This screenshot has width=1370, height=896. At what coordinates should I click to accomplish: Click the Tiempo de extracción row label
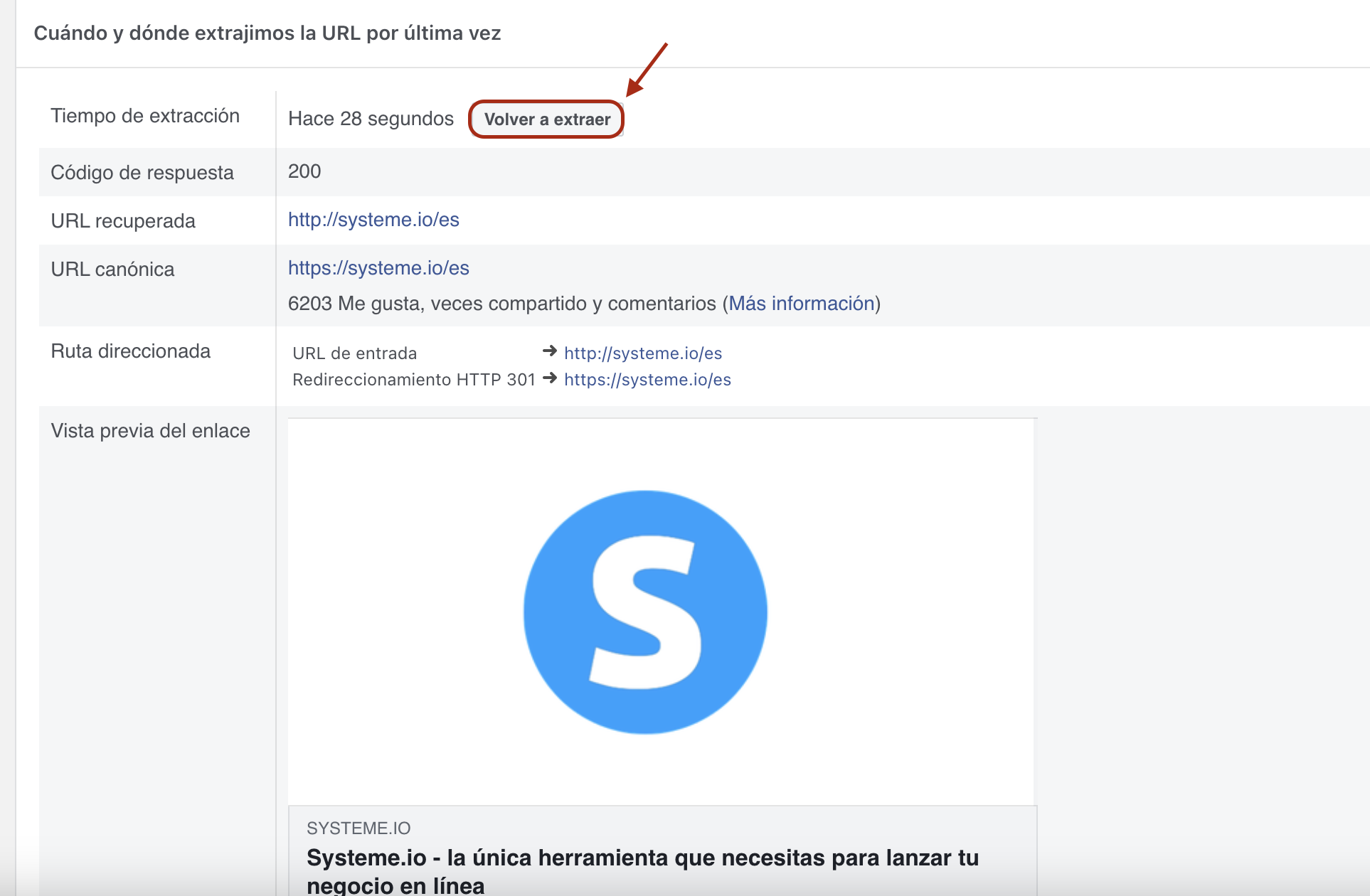[145, 116]
